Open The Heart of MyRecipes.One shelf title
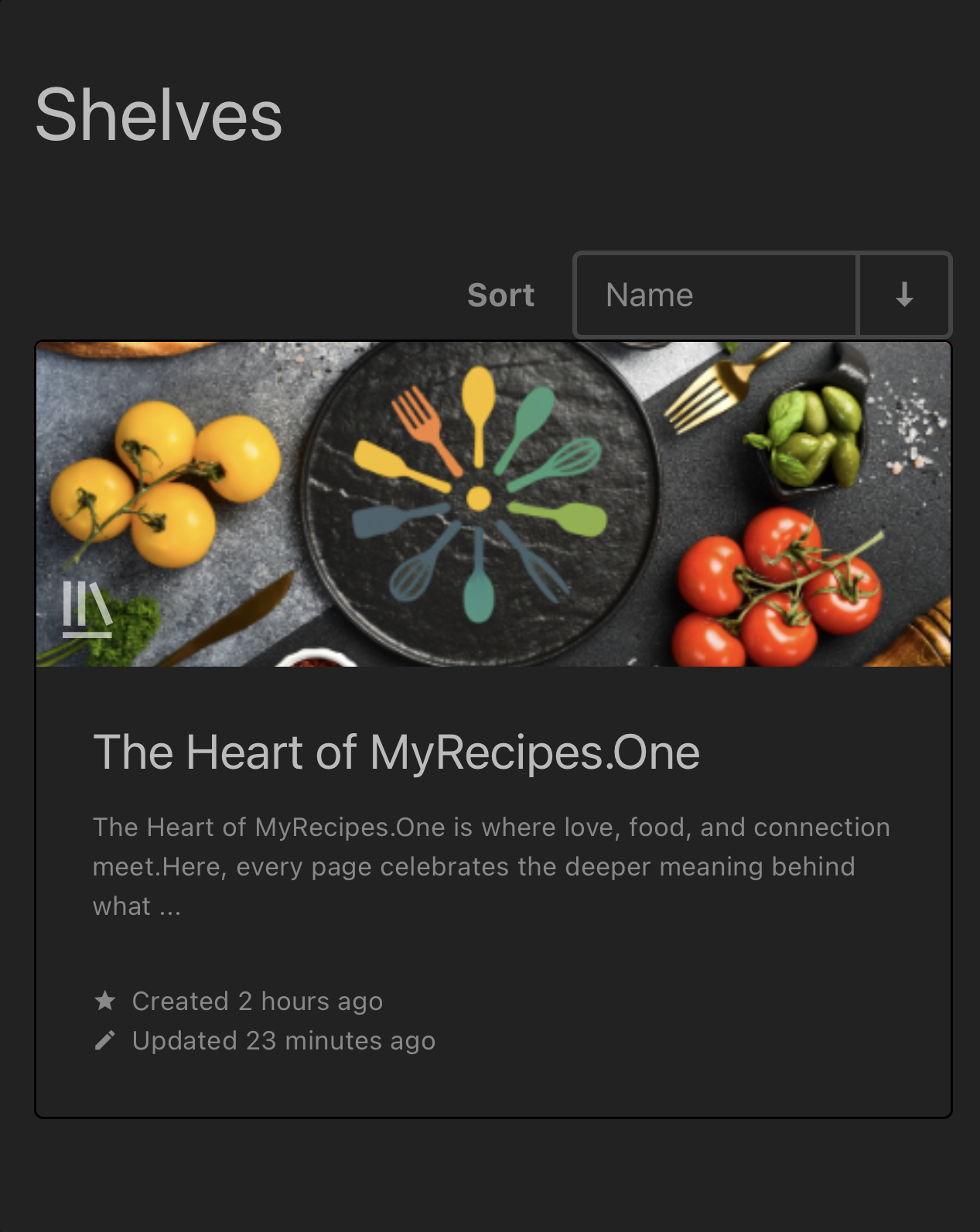 click(x=396, y=753)
